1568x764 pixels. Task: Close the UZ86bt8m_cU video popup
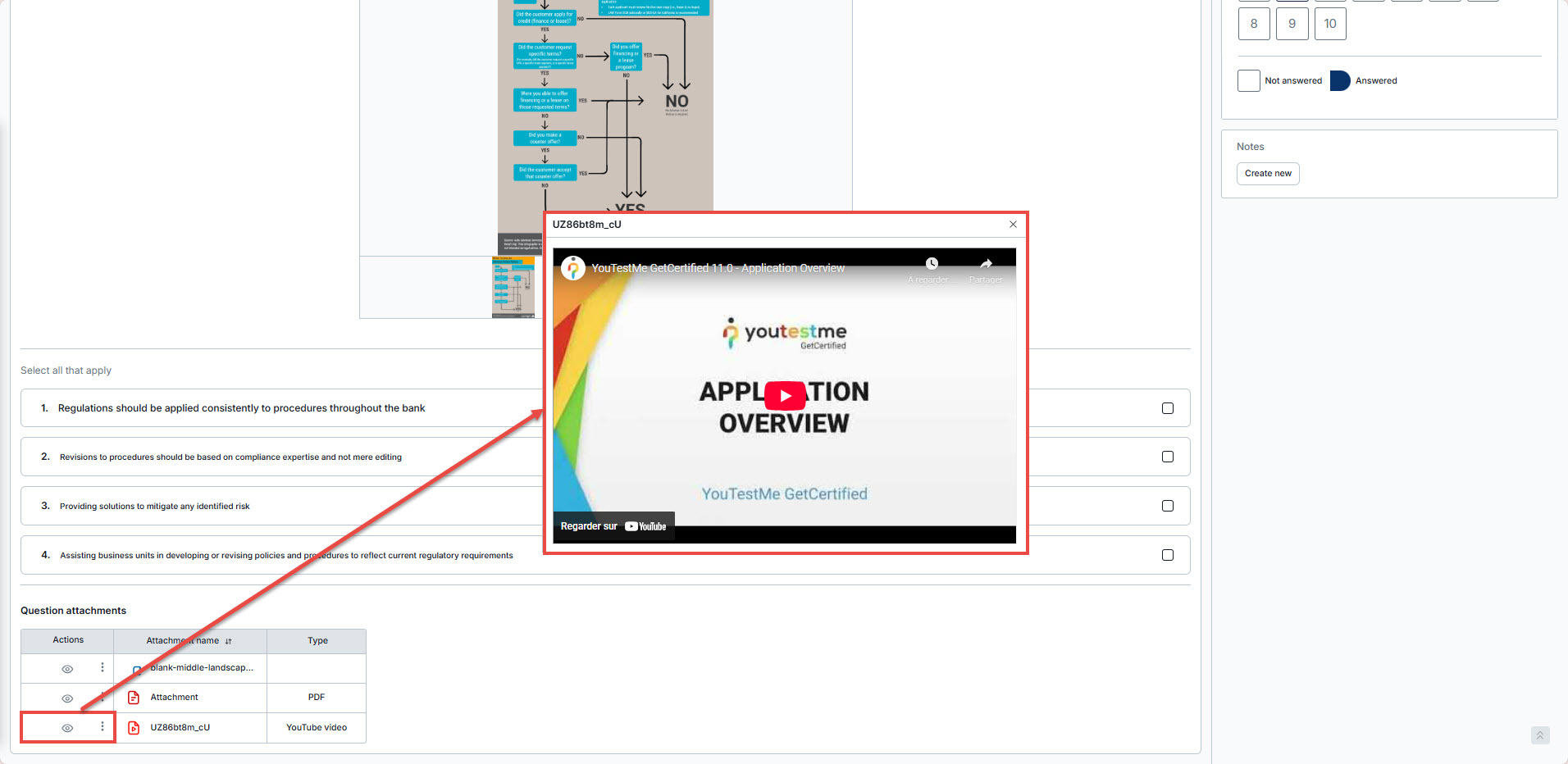[x=1013, y=225]
